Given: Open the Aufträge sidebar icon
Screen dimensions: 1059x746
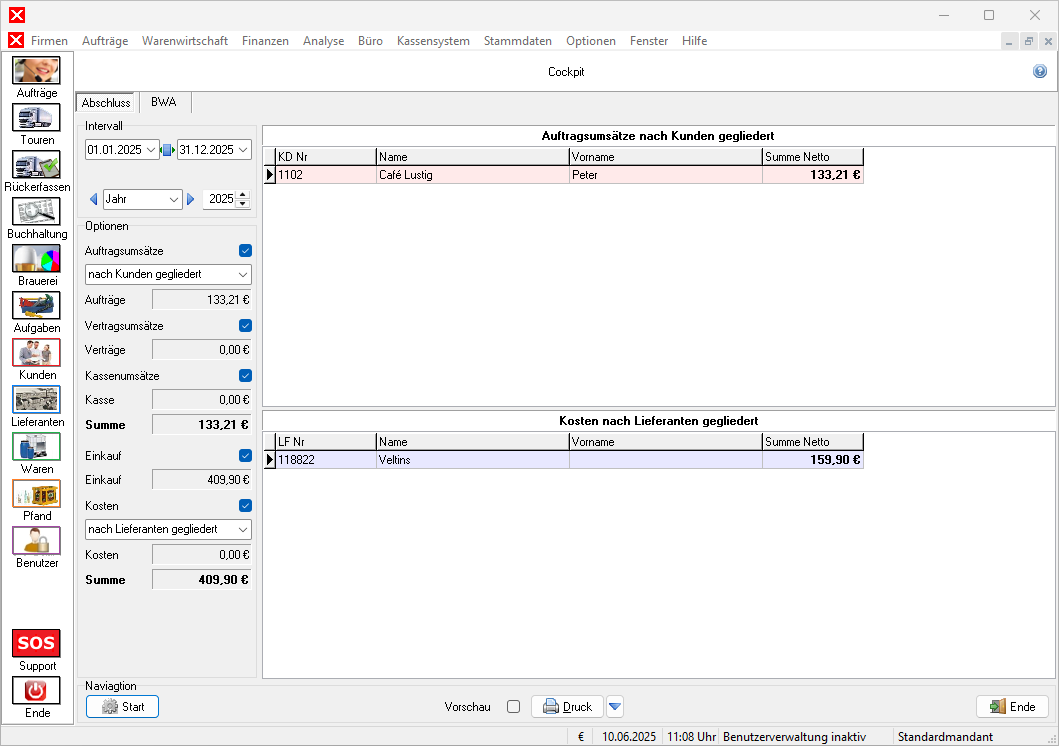Looking at the screenshot, I should click(36, 71).
